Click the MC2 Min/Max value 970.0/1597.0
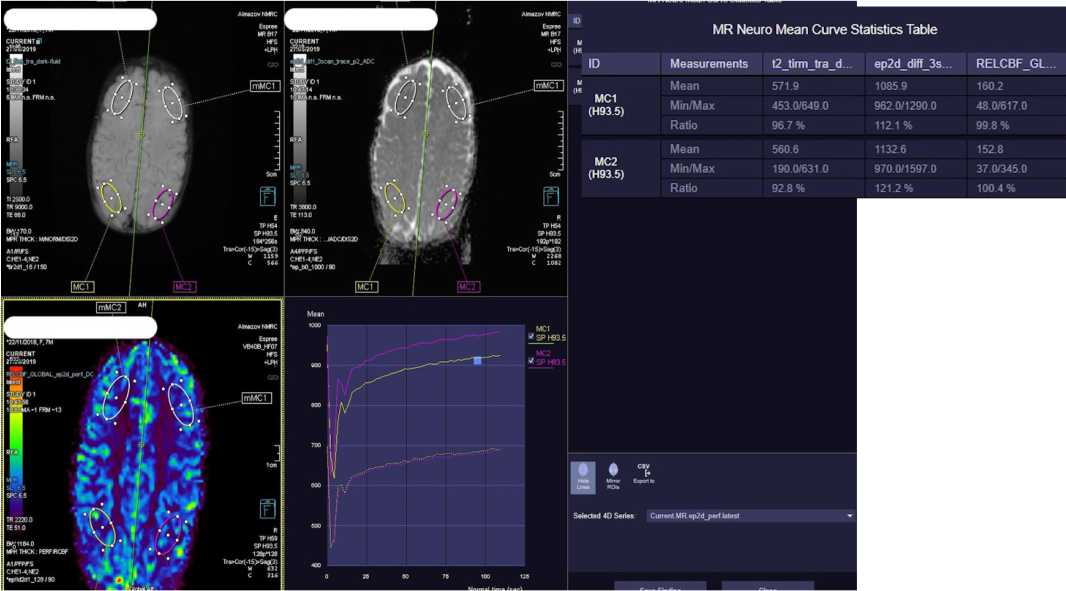The width and height of the screenshot is (1066, 591). tap(905, 169)
